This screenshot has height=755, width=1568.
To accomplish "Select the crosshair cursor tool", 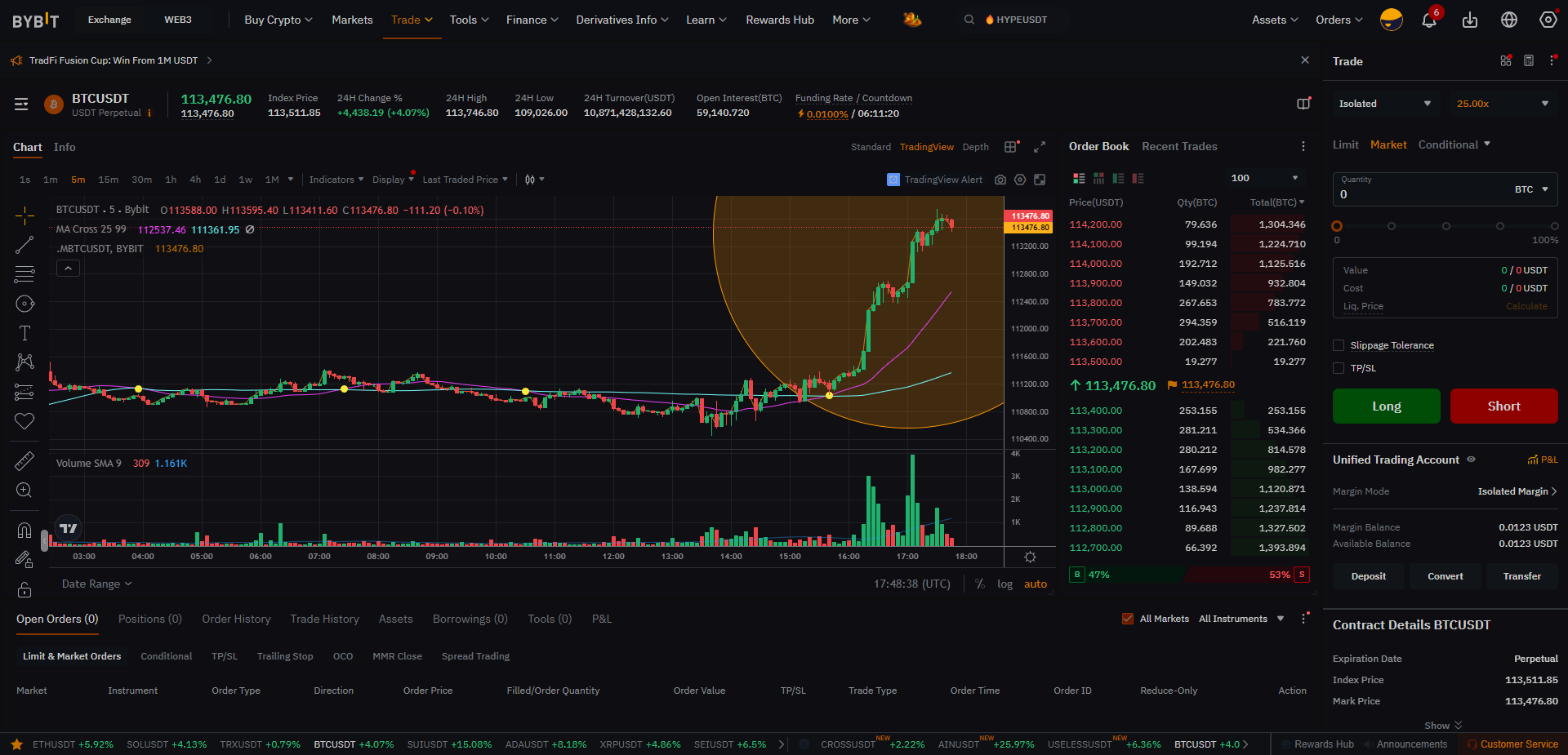I will 24,215.
